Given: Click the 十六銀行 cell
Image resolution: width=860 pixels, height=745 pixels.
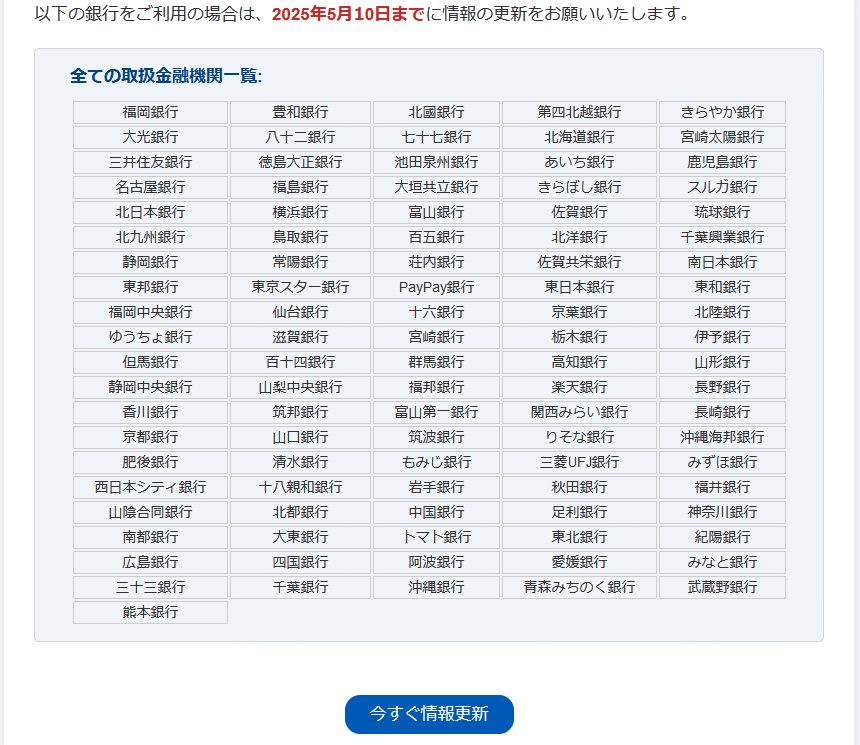Looking at the screenshot, I should [436, 312].
